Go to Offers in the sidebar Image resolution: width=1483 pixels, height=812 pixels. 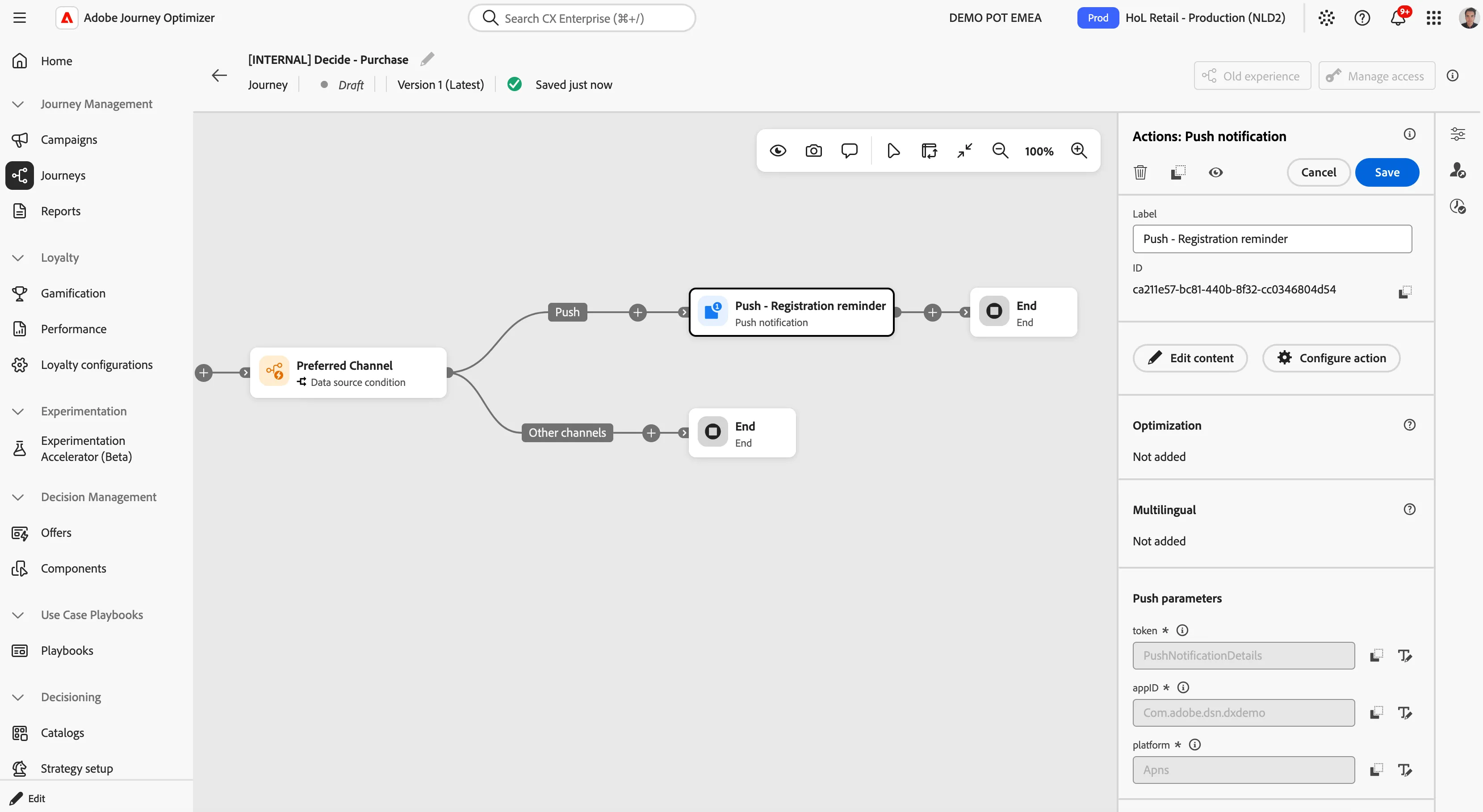tap(56, 533)
